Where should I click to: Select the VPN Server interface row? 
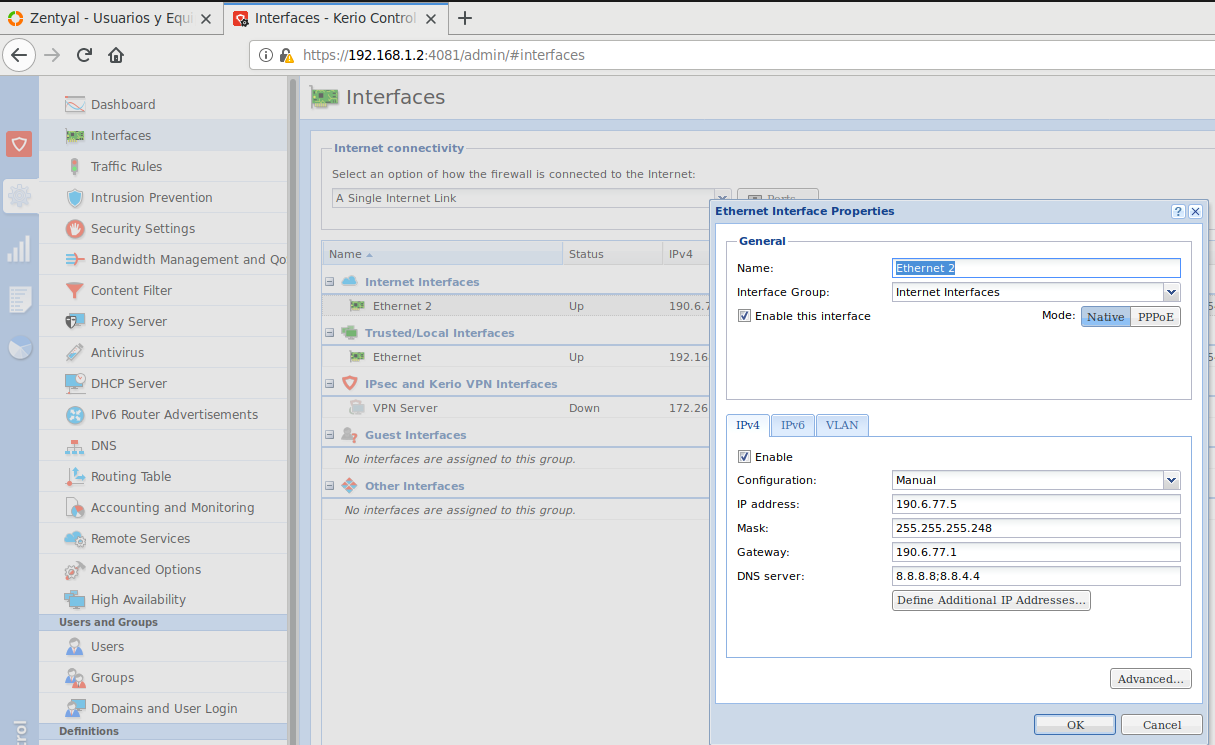516,408
